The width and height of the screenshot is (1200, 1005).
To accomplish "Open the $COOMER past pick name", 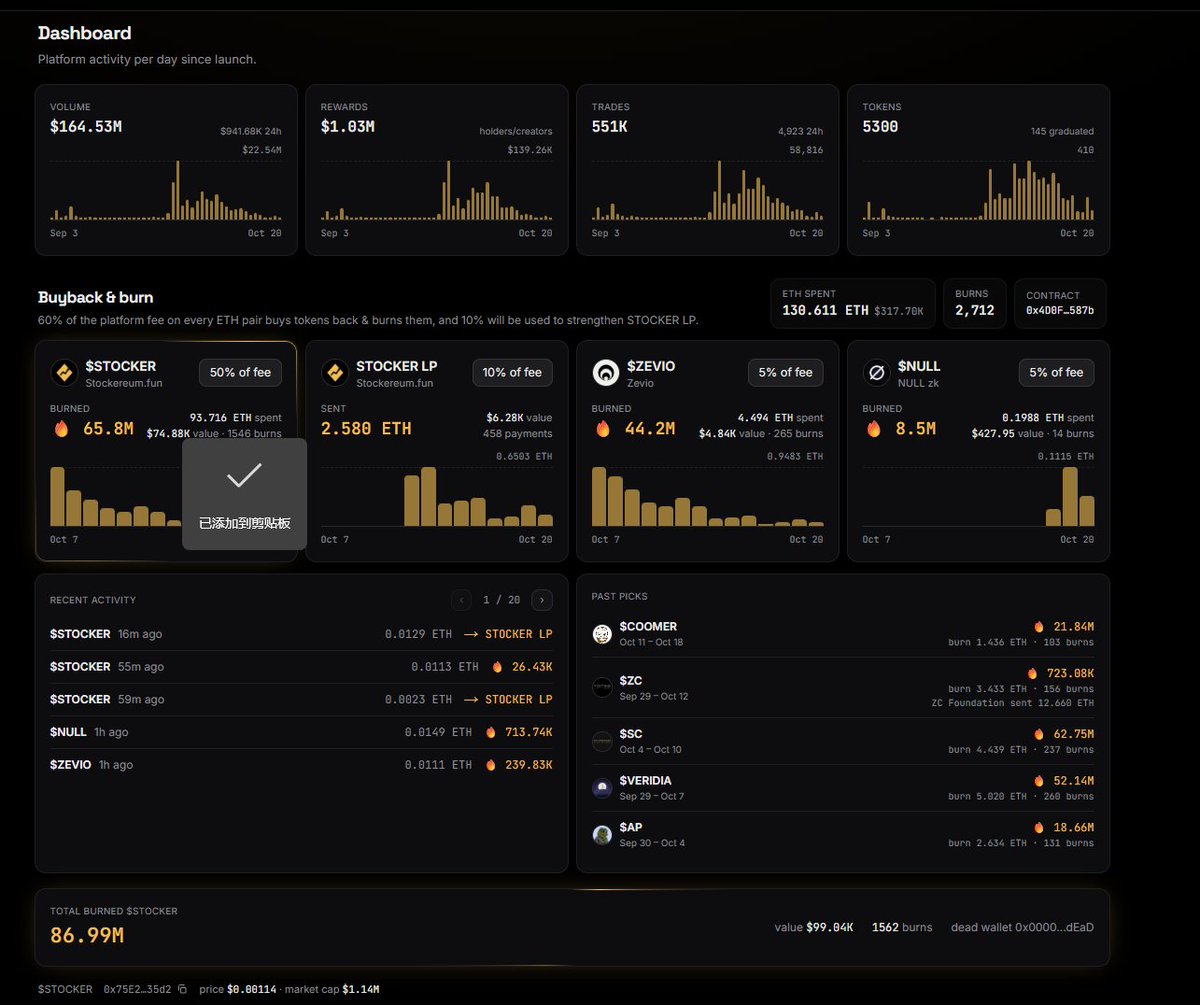I will click(648, 627).
